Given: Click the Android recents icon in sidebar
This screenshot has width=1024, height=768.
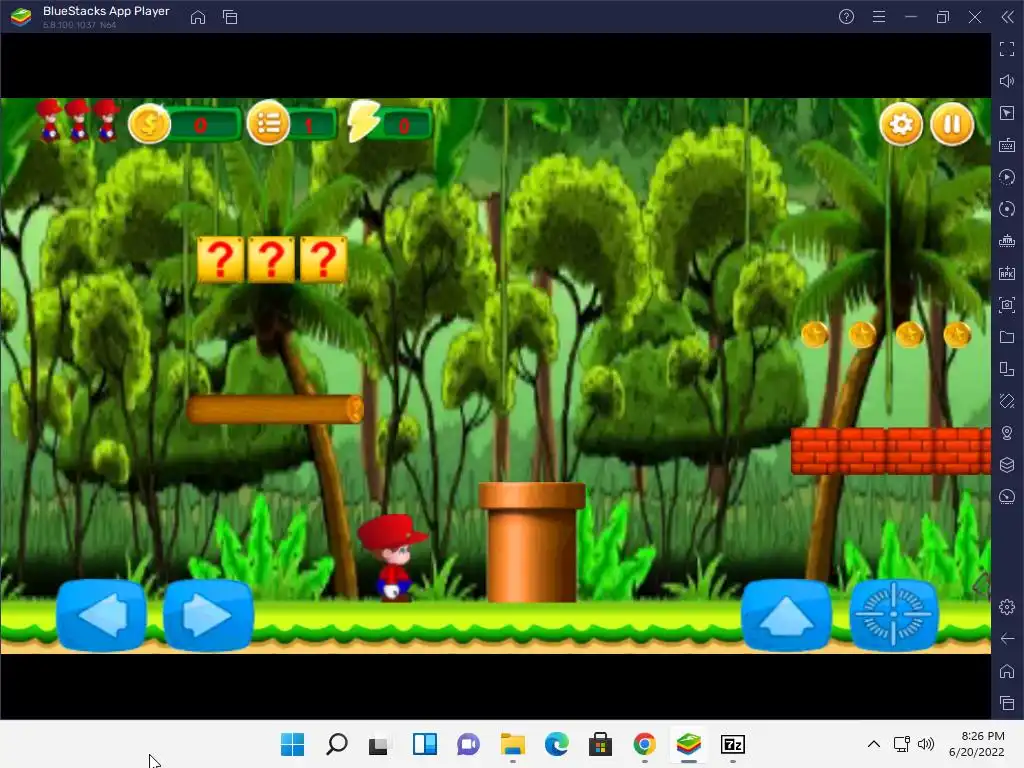Looking at the screenshot, I should click(1007, 703).
